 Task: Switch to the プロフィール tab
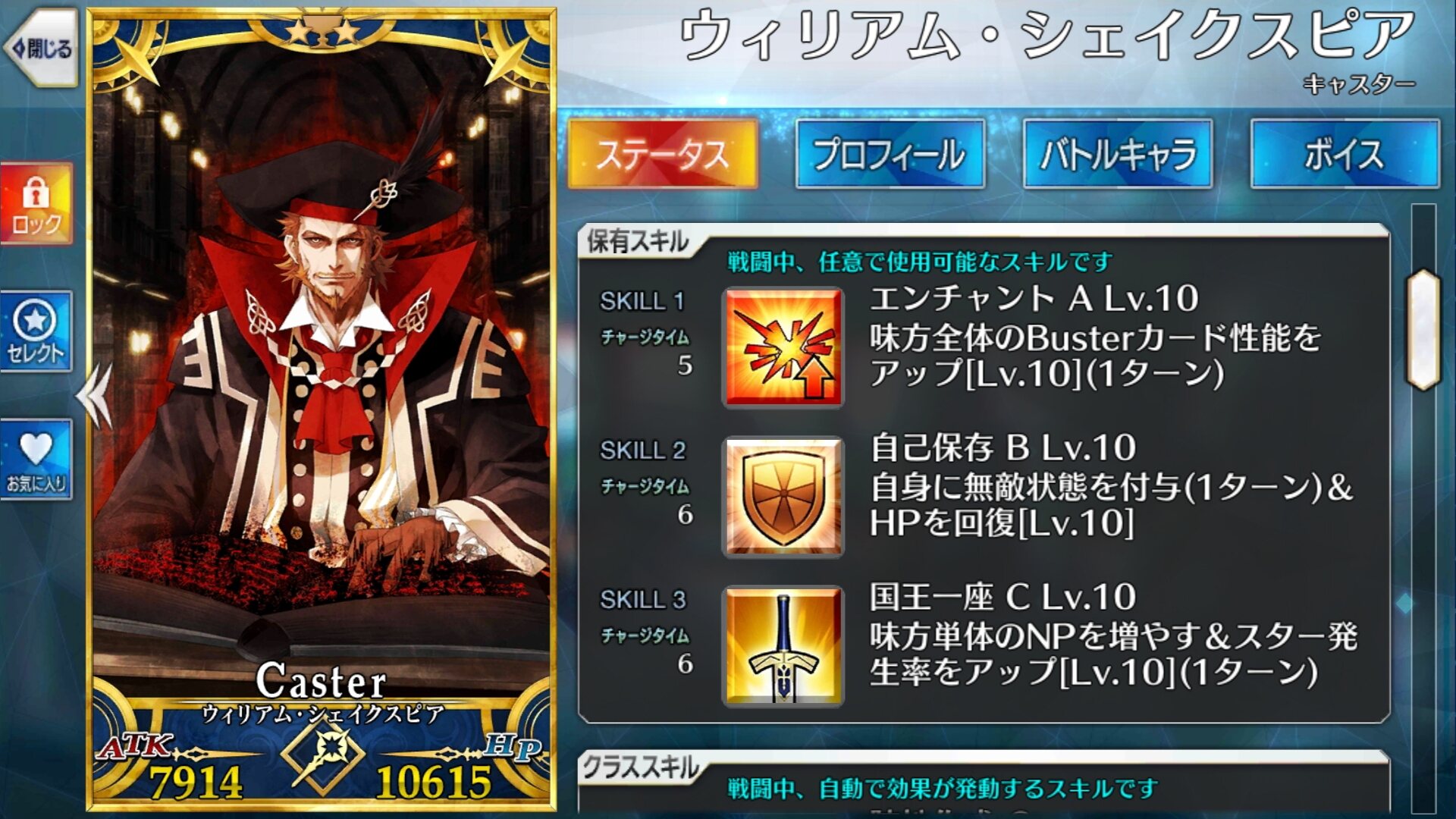click(x=890, y=154)
